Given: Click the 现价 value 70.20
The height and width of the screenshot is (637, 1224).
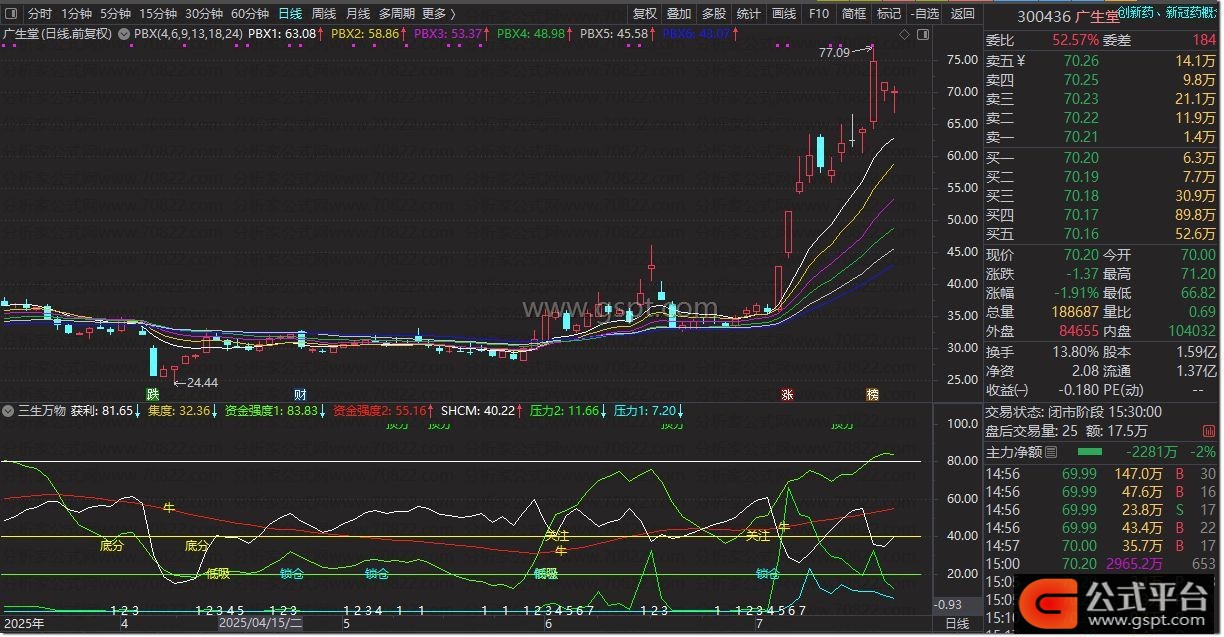Looking at the screenshot, I should tap(1081, 256).
